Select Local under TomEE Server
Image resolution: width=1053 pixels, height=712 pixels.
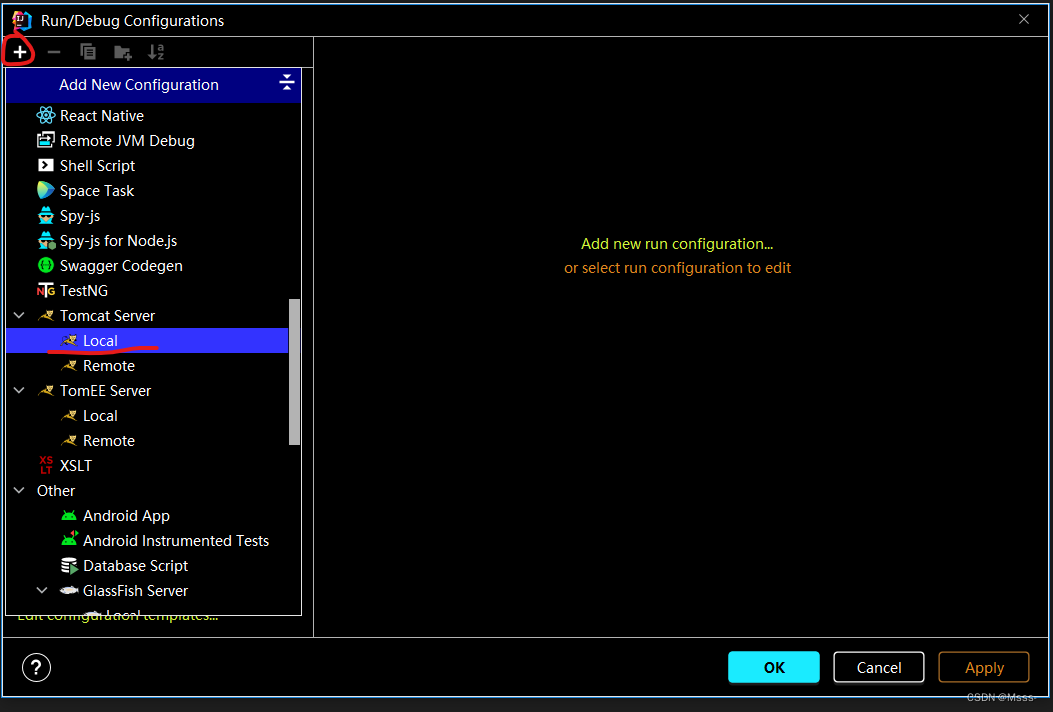pos(147,416)
